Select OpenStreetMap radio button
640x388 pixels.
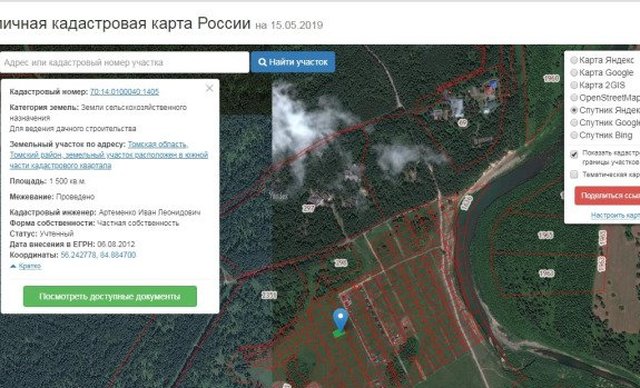pyautogui.click(x=574, y=98)
